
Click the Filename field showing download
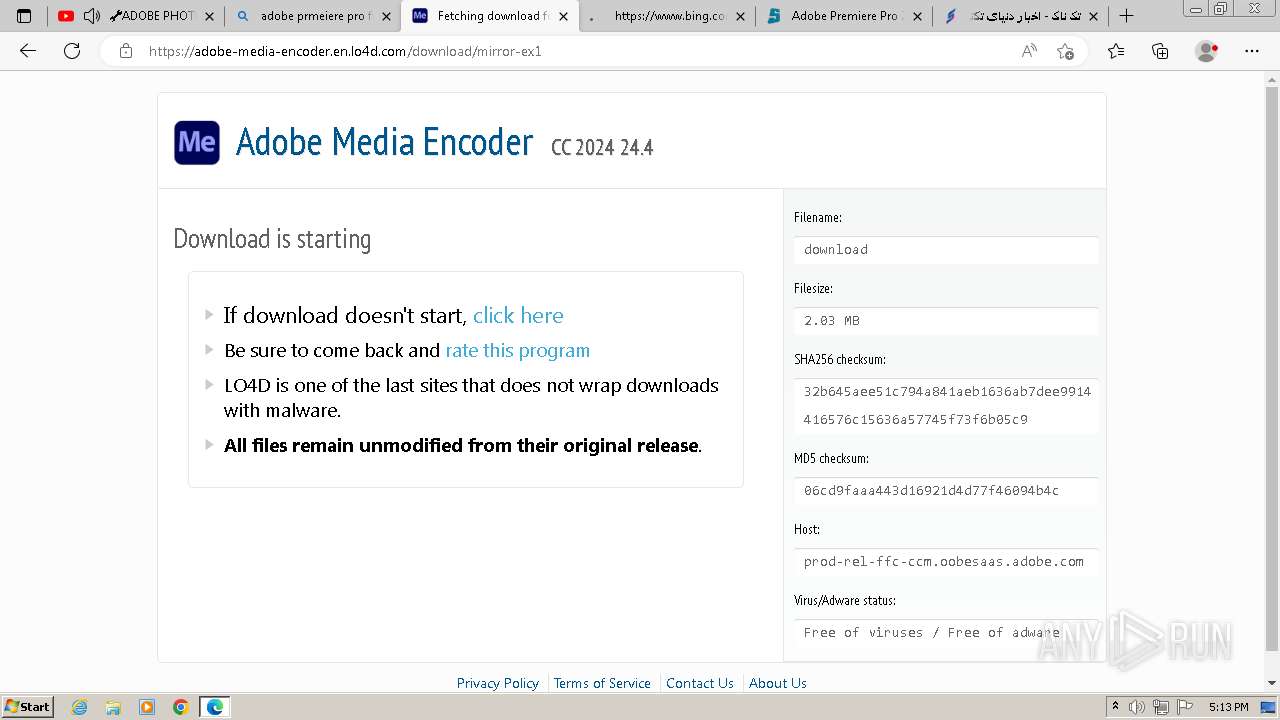946,249
